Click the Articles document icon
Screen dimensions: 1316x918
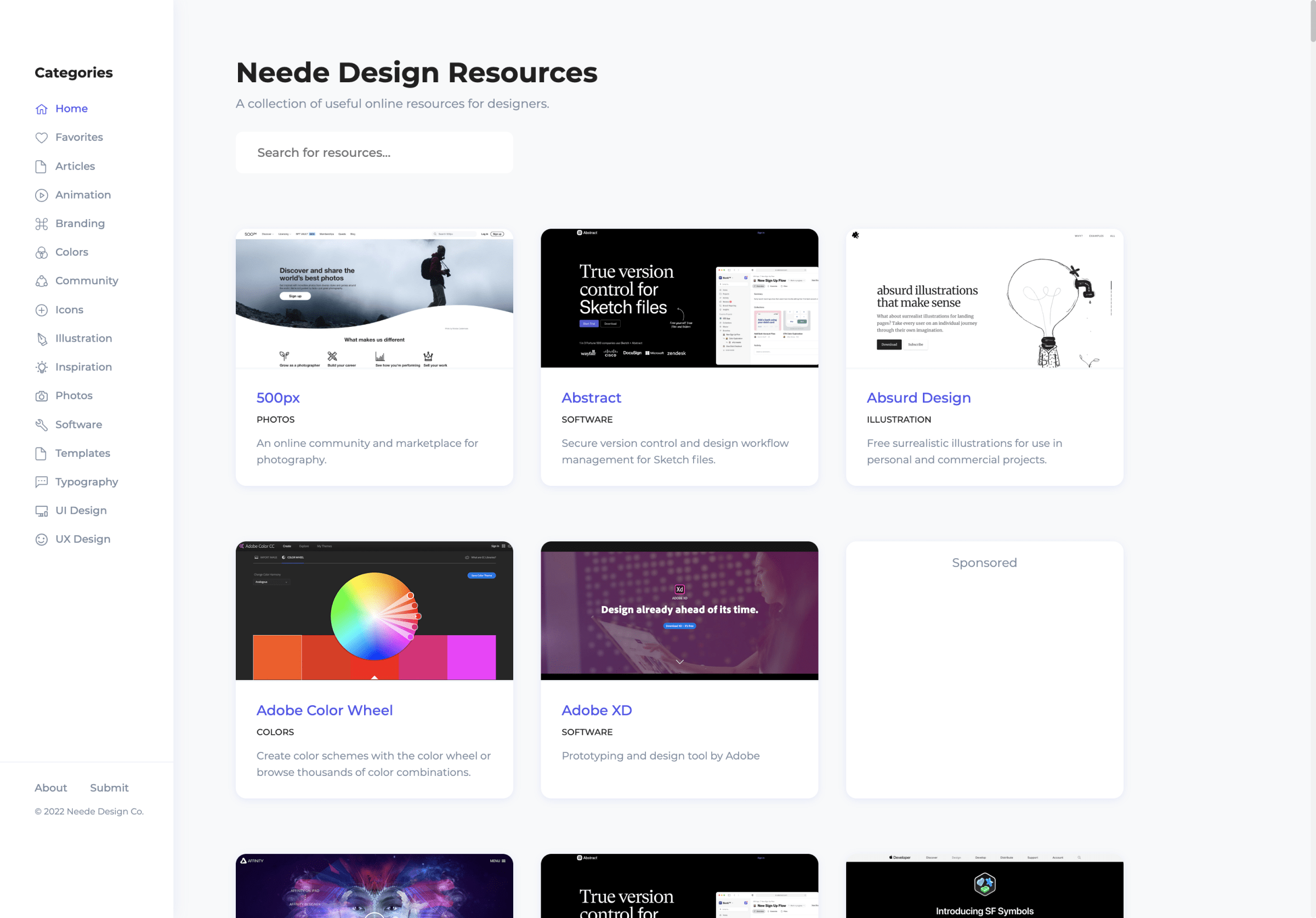coord(41,166)
